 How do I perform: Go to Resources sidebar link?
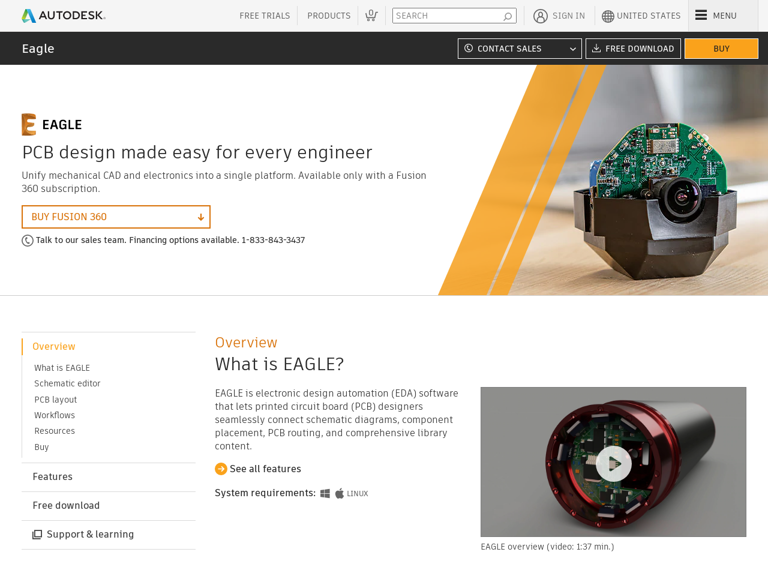pyautogui.click(x=54, y=431)
